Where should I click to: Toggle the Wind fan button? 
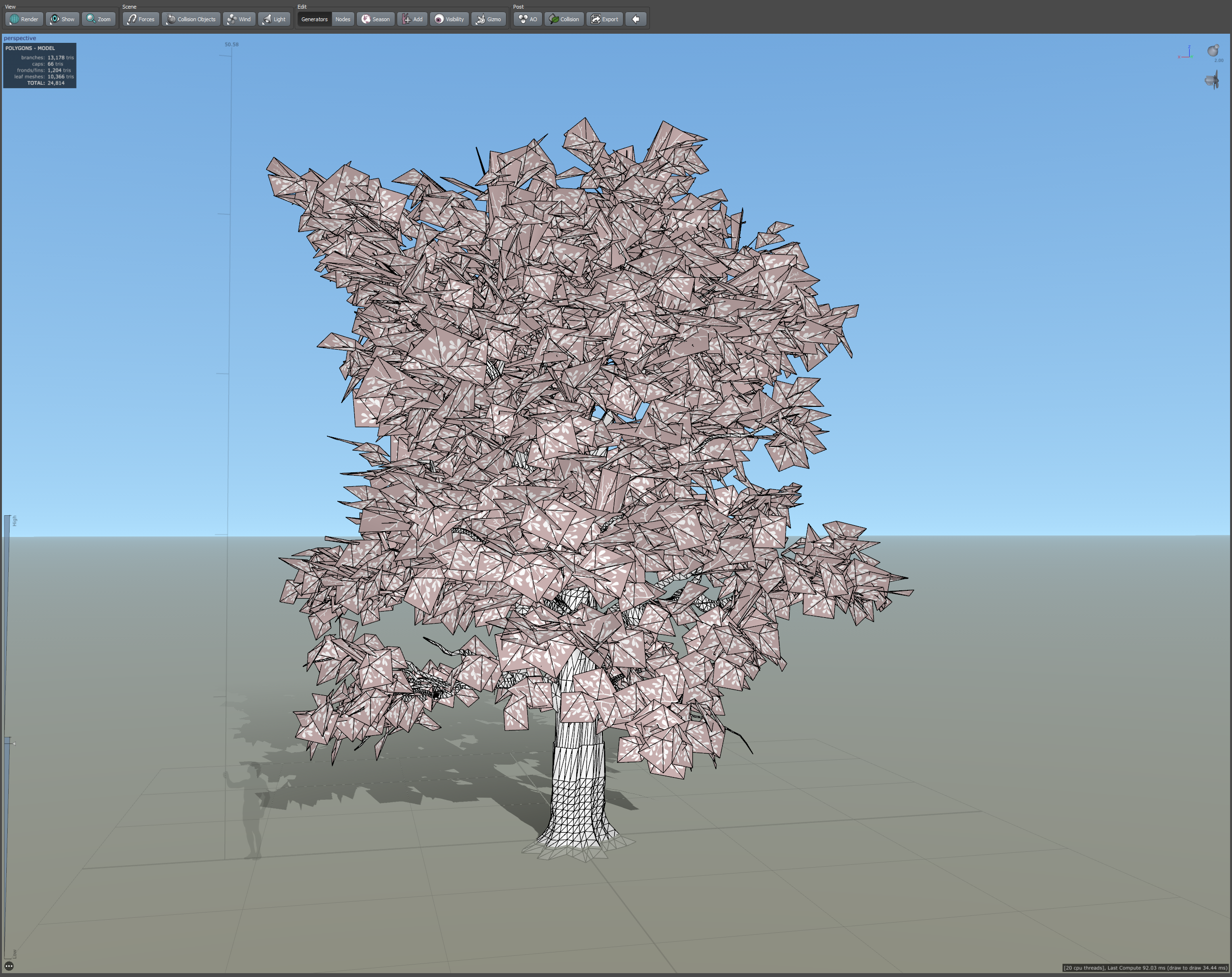coord(239,19)
